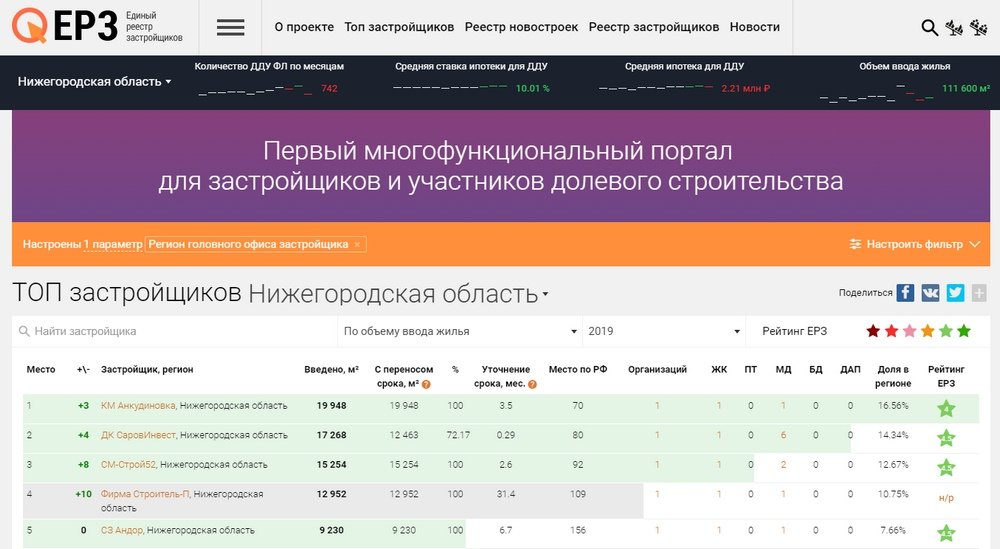Click МД value 2 for СМ-Строй52
This screenshot has width=1000, height=549.
[783, 464]
